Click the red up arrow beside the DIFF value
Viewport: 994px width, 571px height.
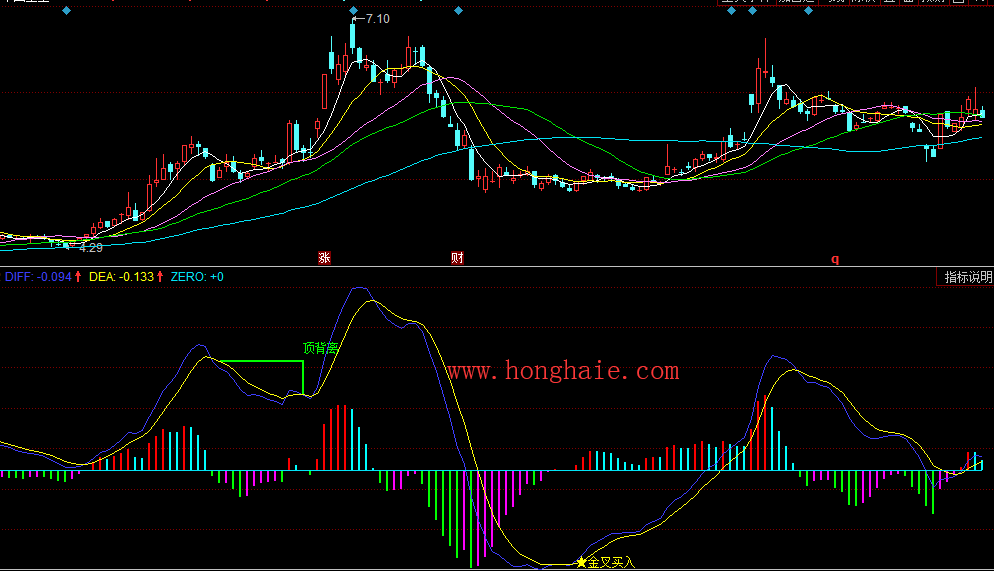point(79,277)
